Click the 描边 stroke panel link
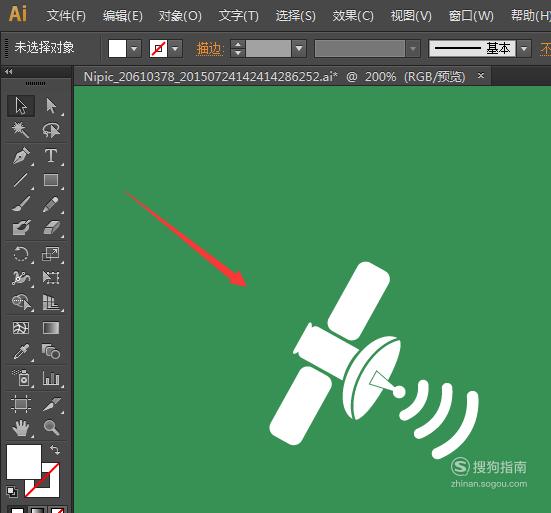551x513 pixels. (209, 48)
